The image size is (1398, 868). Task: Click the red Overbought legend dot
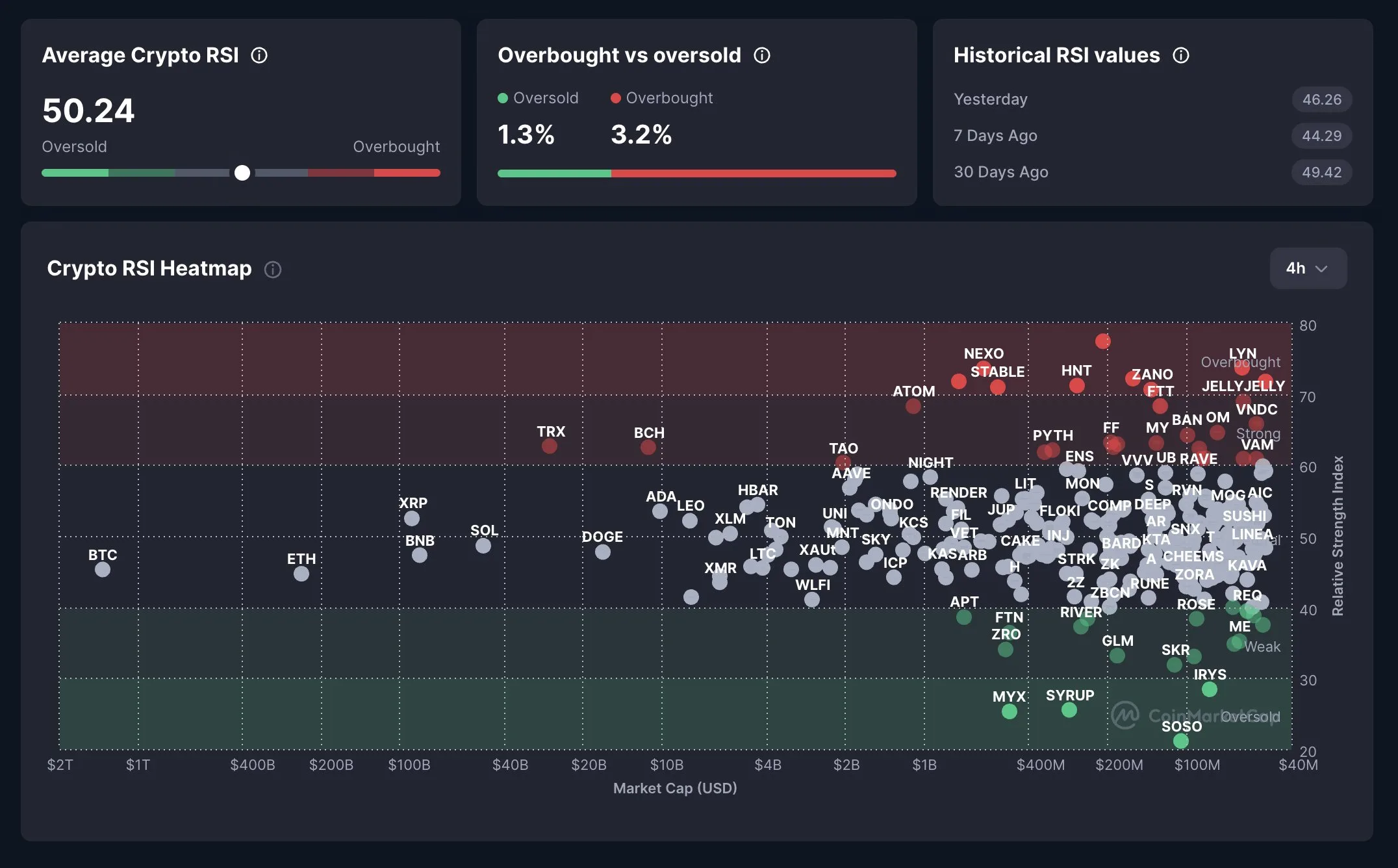coord(616,98)
